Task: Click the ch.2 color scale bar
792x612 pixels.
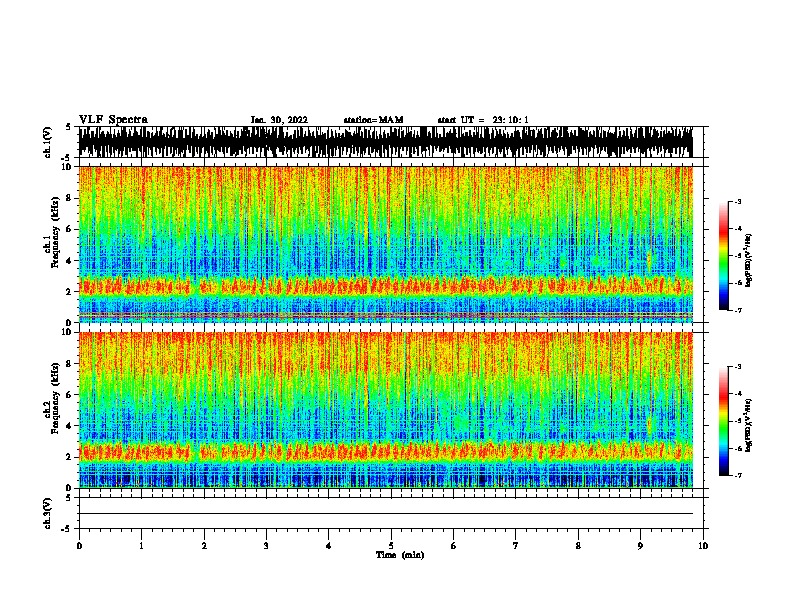Action: 724,421
